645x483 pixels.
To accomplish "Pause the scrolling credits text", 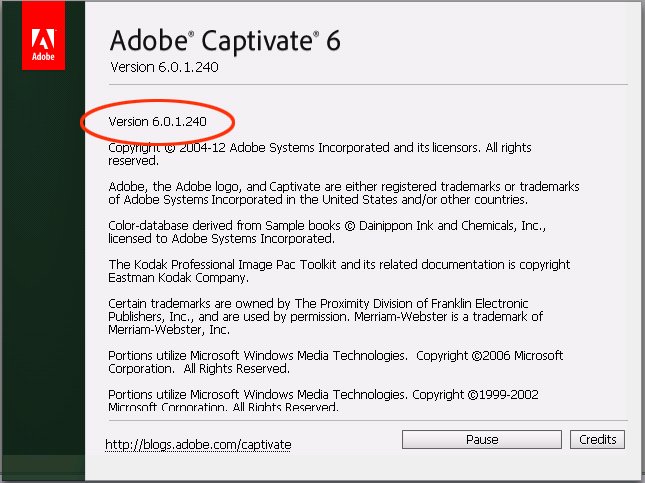I will click(x=482, y=440).
